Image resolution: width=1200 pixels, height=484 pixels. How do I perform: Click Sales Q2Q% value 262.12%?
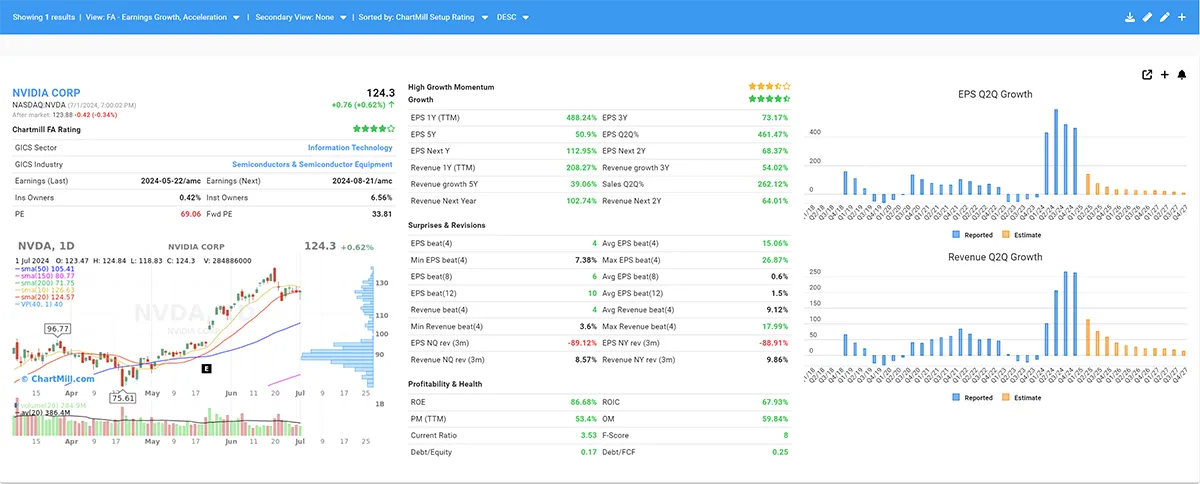(x=773, y=184)
